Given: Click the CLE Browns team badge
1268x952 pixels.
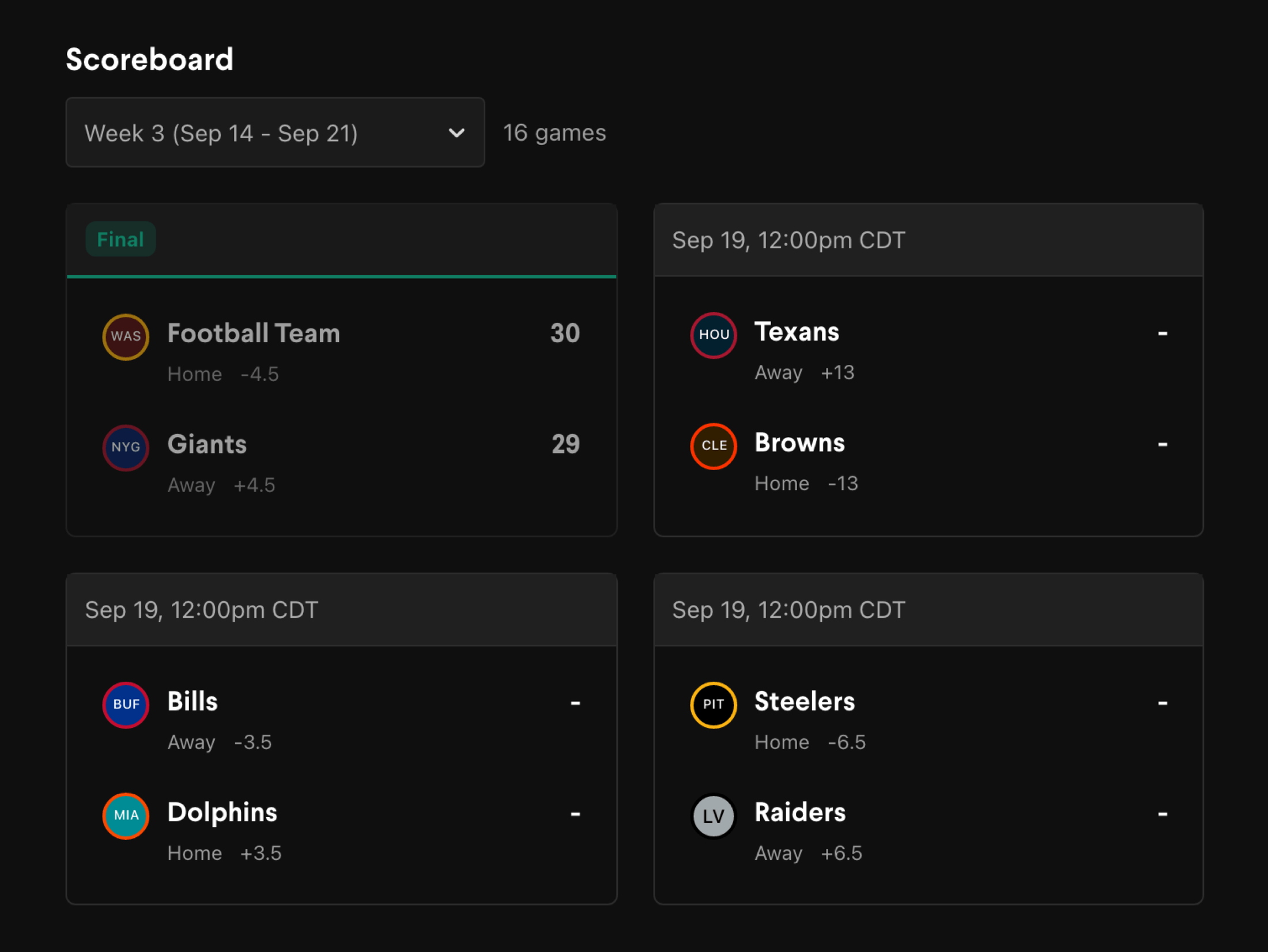Looking at the screenshot, I should (x=714, y=446).
